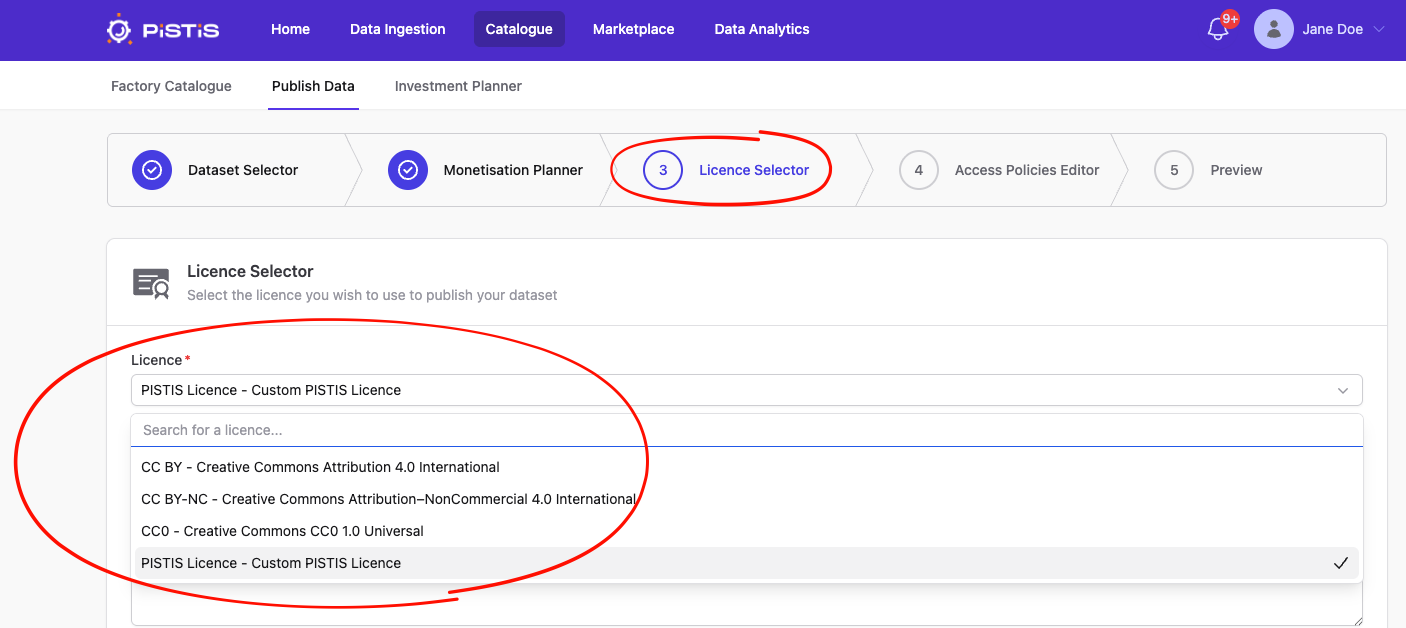The height and width of the screenshot is (628, 1406).
Task: Click the step 4 circle icon
Action: (918, 170)
